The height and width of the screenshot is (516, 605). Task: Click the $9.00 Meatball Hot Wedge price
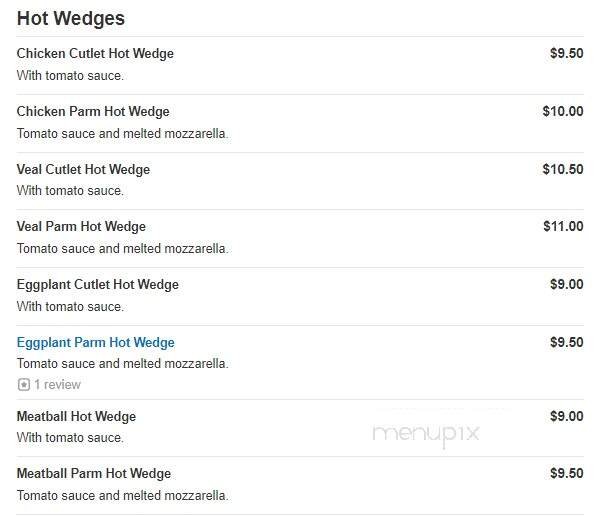coord(566,417)
